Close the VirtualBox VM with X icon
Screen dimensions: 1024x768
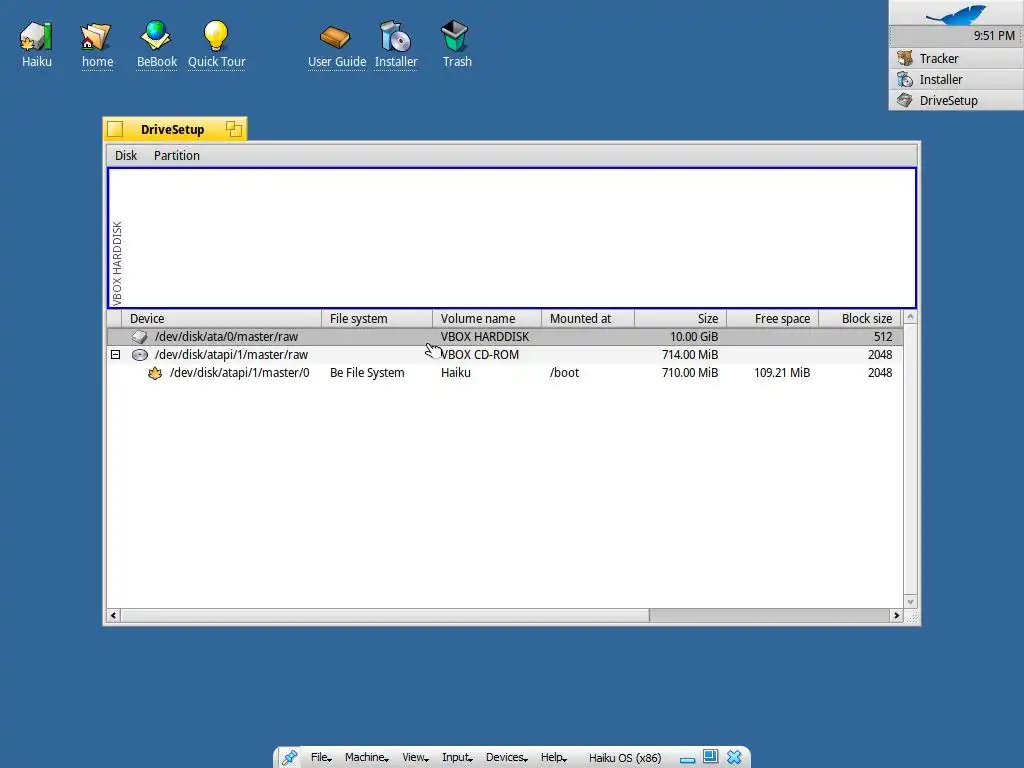735,757
